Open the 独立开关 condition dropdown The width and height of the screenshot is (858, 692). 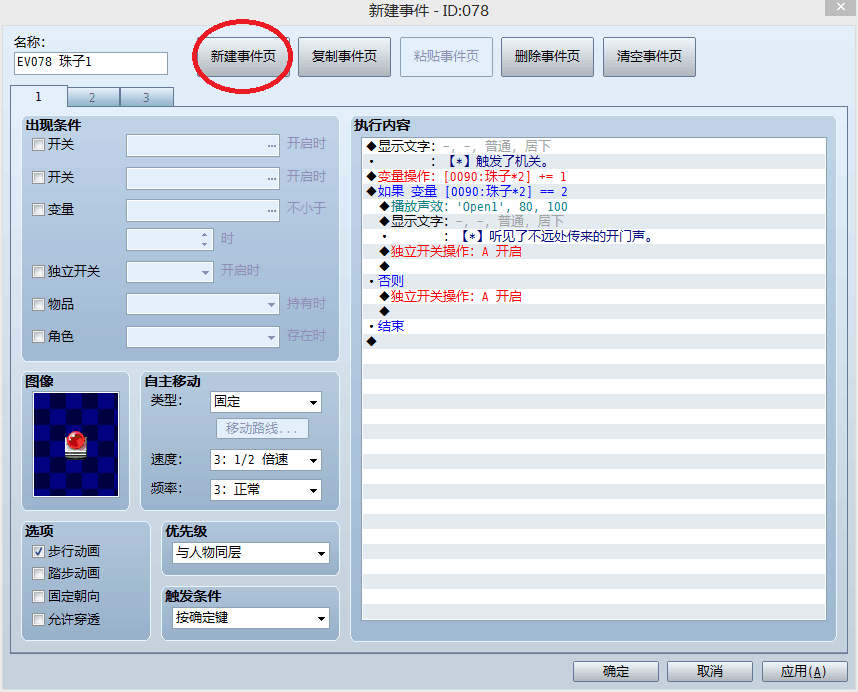[x=170, y=272]
